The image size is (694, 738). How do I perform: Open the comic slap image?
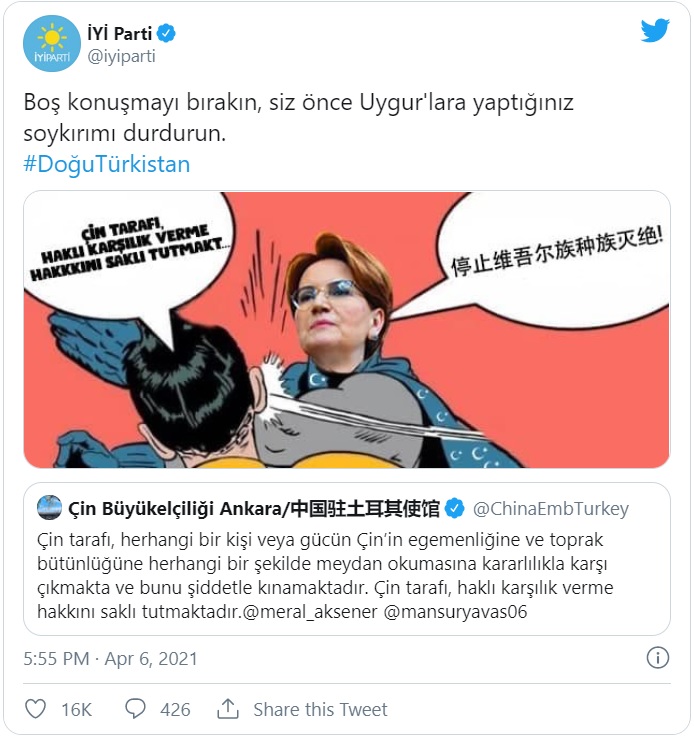pyautogui.click(x=347, y=329)
